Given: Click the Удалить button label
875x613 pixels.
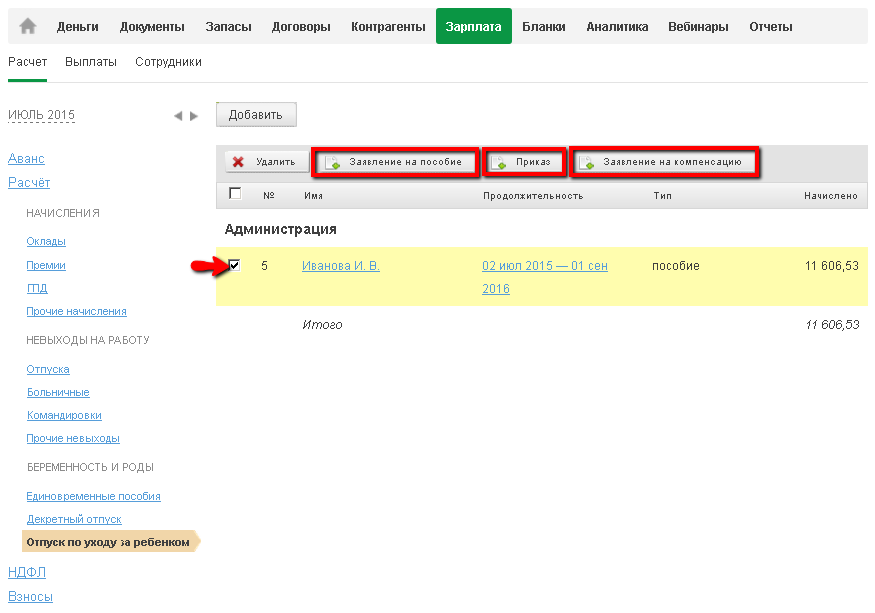Looking at the screenshot, I should [276, 162].
